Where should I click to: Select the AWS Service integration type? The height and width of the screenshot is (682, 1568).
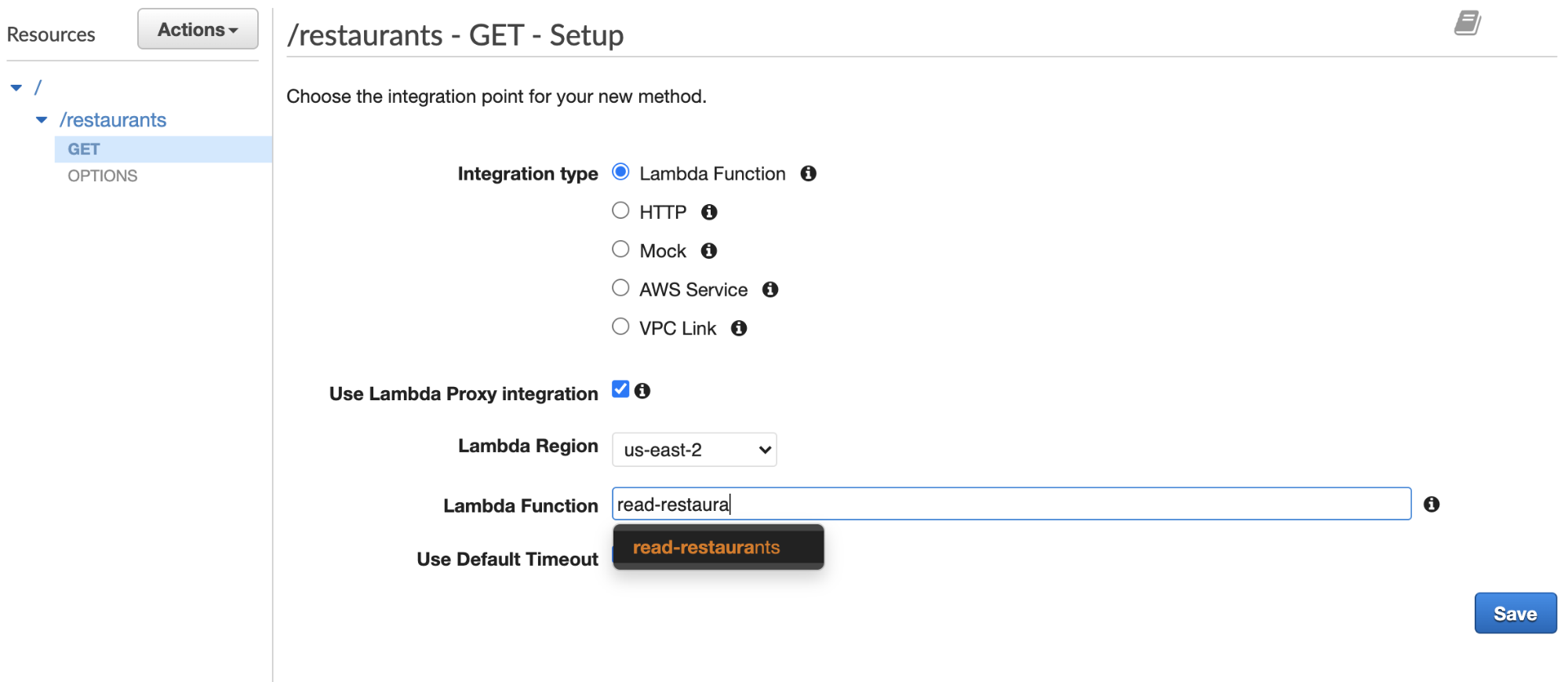point(620,287)
